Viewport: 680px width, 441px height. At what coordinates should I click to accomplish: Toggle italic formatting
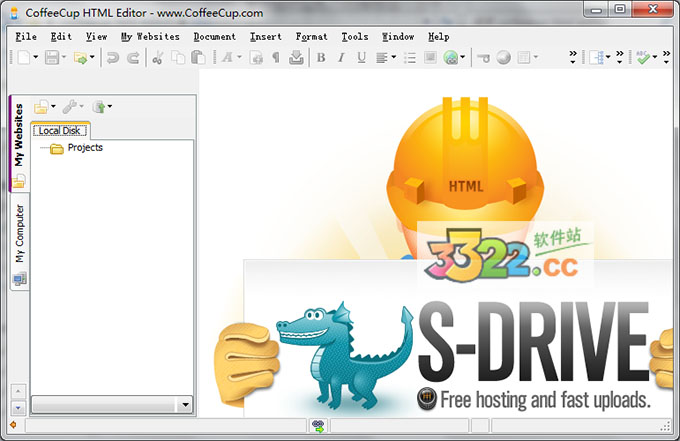coord(341,58)
